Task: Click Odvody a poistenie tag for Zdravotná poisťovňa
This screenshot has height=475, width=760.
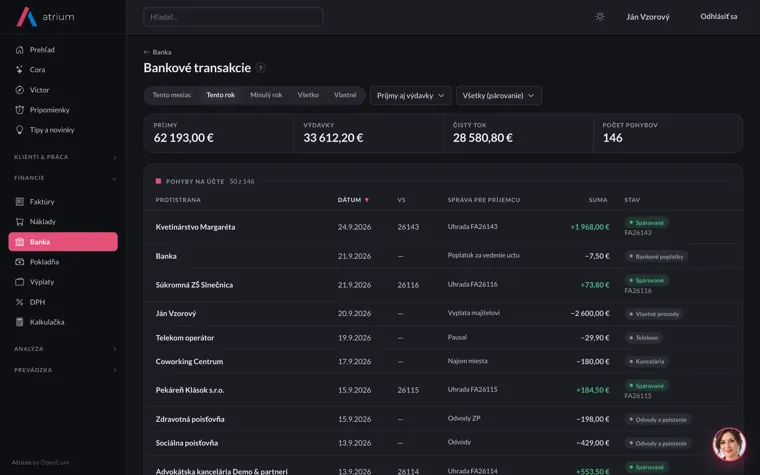Action: point(658,420)
